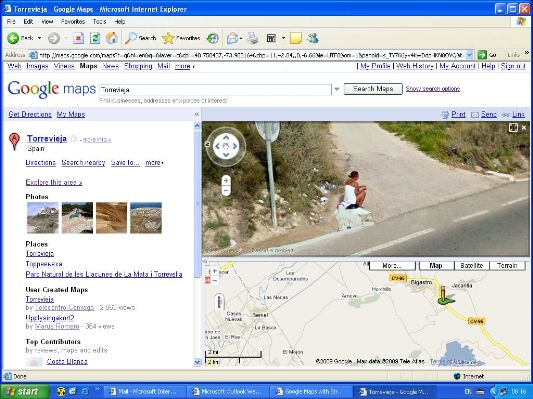Image resolution: width=533 pixels, height=399 pixels.
Task: Open the address bar dropdown arrow
Action: point(469,55)
